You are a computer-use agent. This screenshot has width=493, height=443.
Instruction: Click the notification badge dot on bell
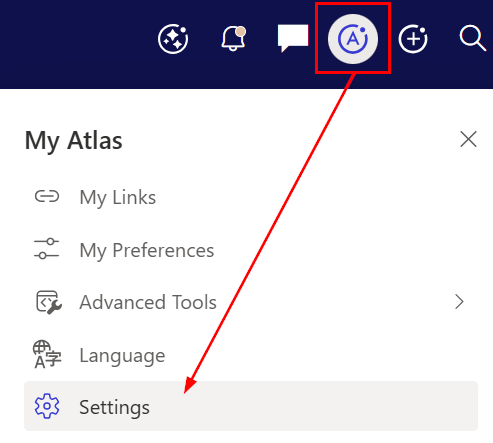click(x=241, y=32)
